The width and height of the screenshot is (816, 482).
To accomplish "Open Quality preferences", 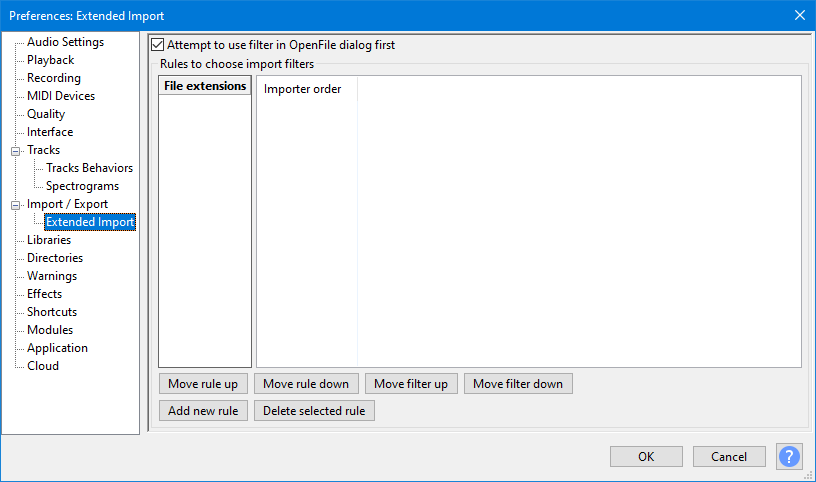I will tap(46, 113).
